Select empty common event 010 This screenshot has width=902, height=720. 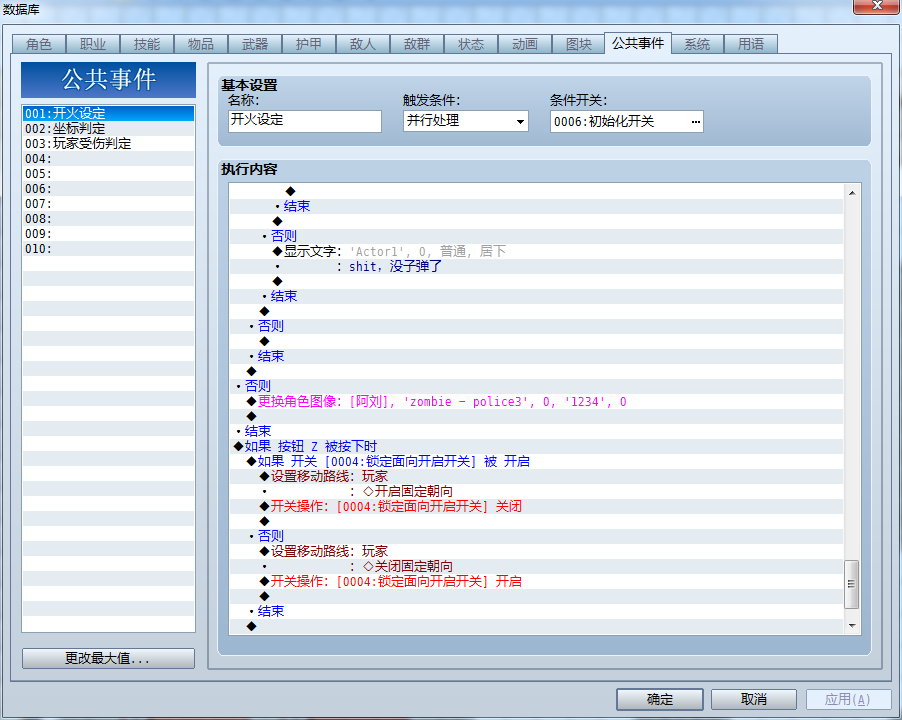[x=108, y=248]
